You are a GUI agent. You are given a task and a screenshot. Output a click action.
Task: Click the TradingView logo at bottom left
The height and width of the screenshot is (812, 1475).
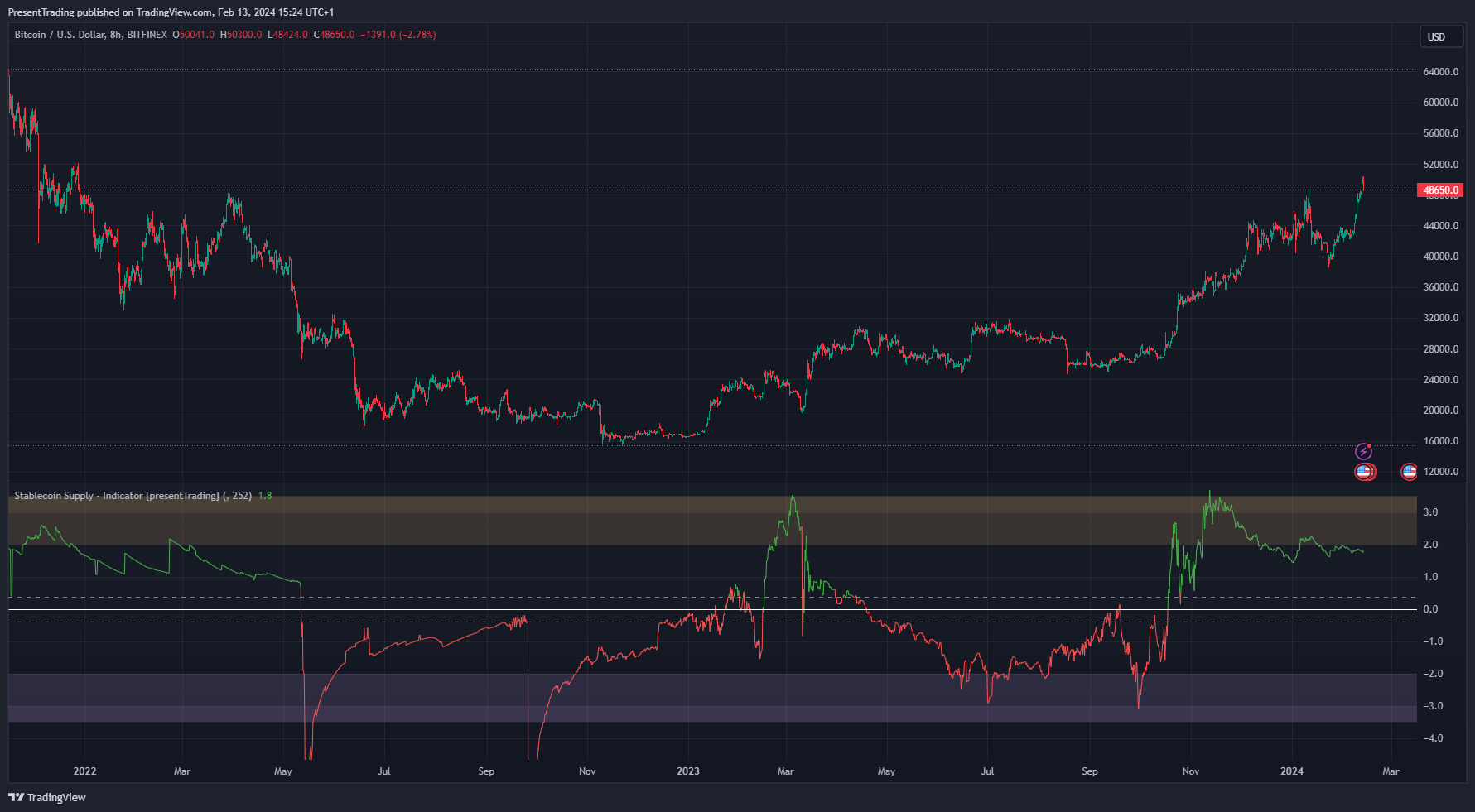click(47, 797)
